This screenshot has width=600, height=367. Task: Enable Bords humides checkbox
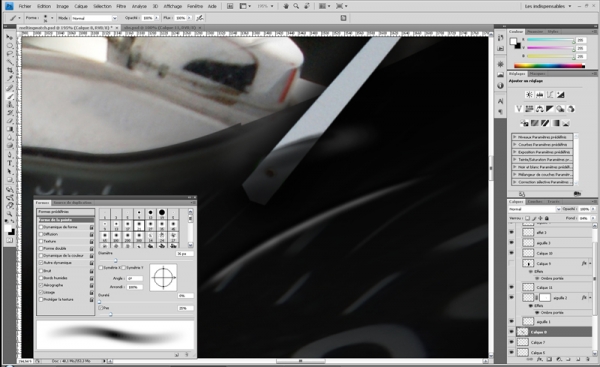tap(41, 278)
